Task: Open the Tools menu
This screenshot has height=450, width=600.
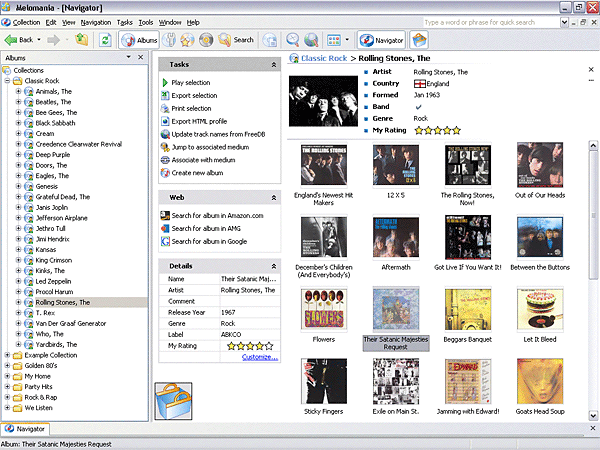Action: [146, 23]
